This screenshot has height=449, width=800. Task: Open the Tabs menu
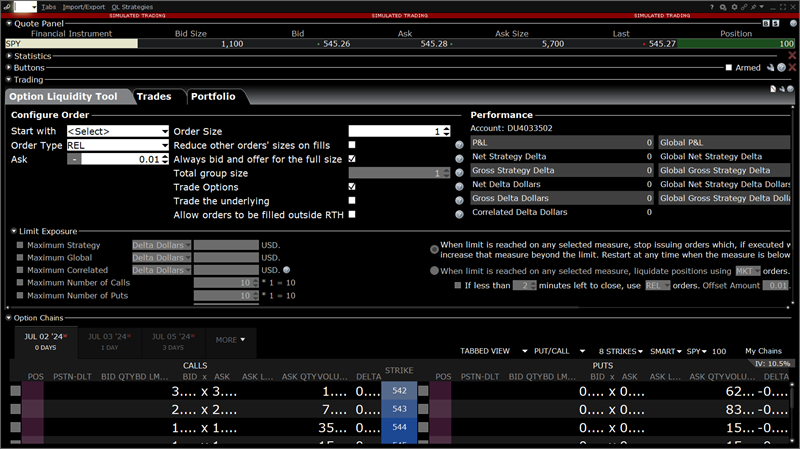coord(49,7)
